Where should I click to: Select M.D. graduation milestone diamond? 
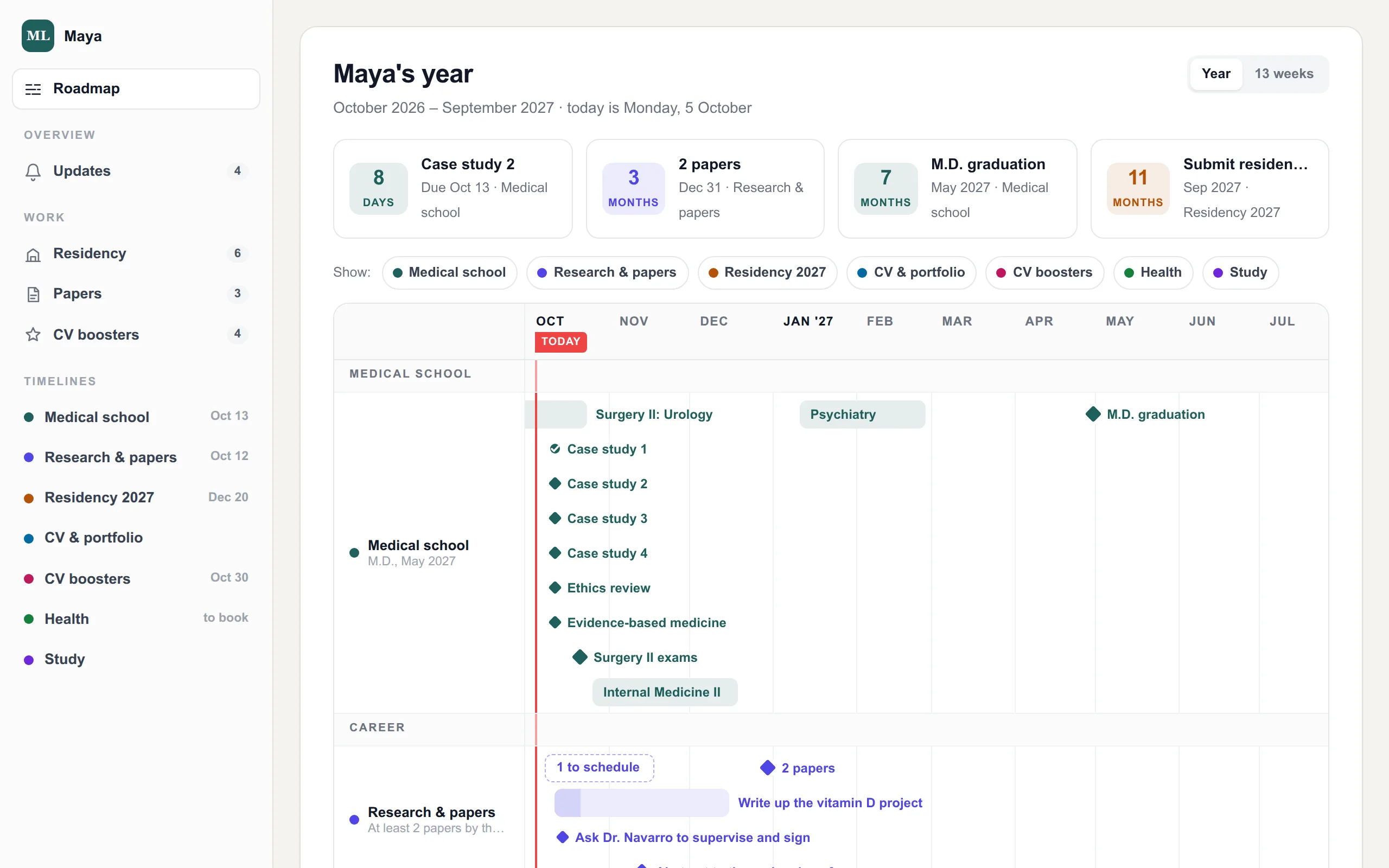coord(1093,414)
